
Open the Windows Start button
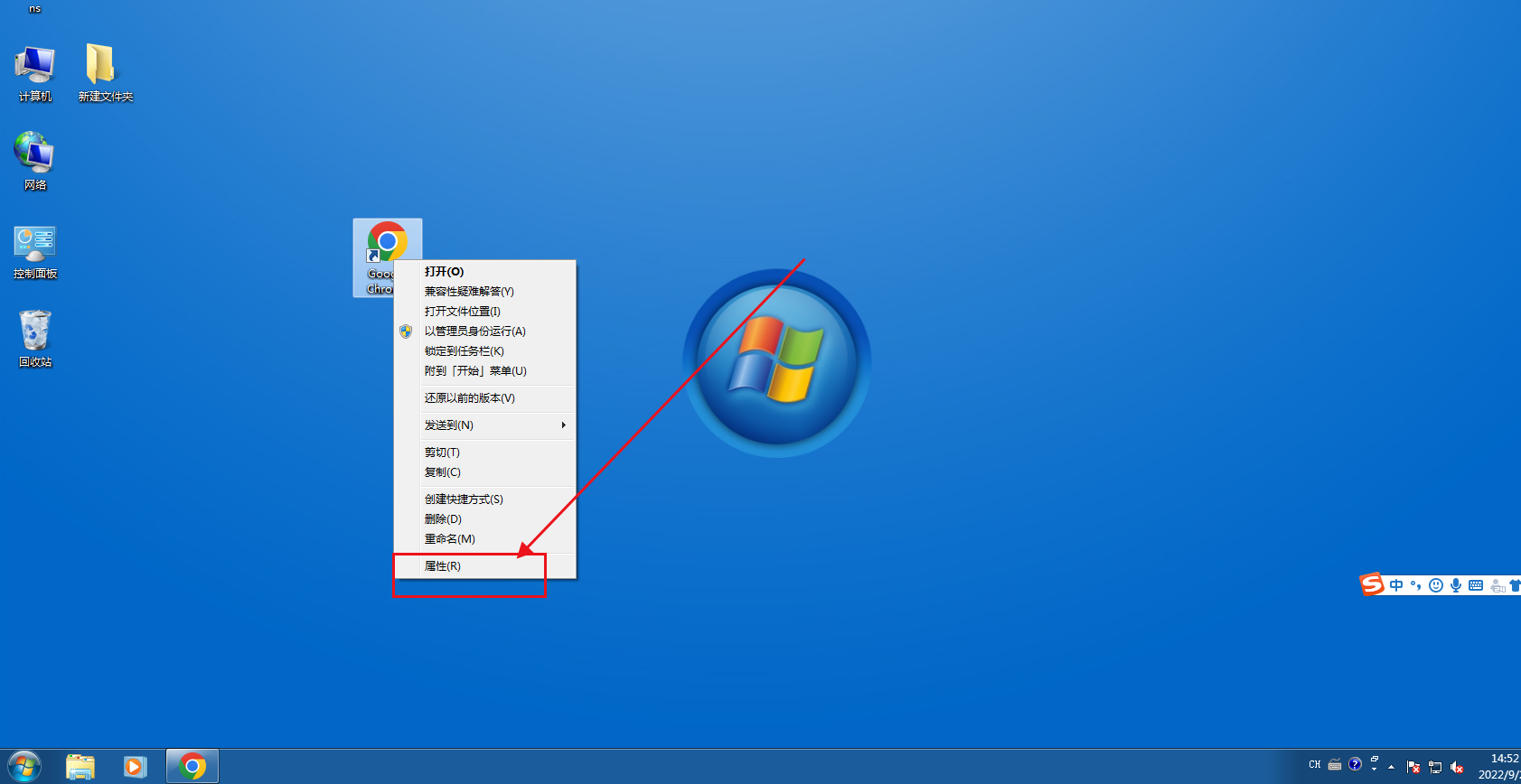(24, 767)
